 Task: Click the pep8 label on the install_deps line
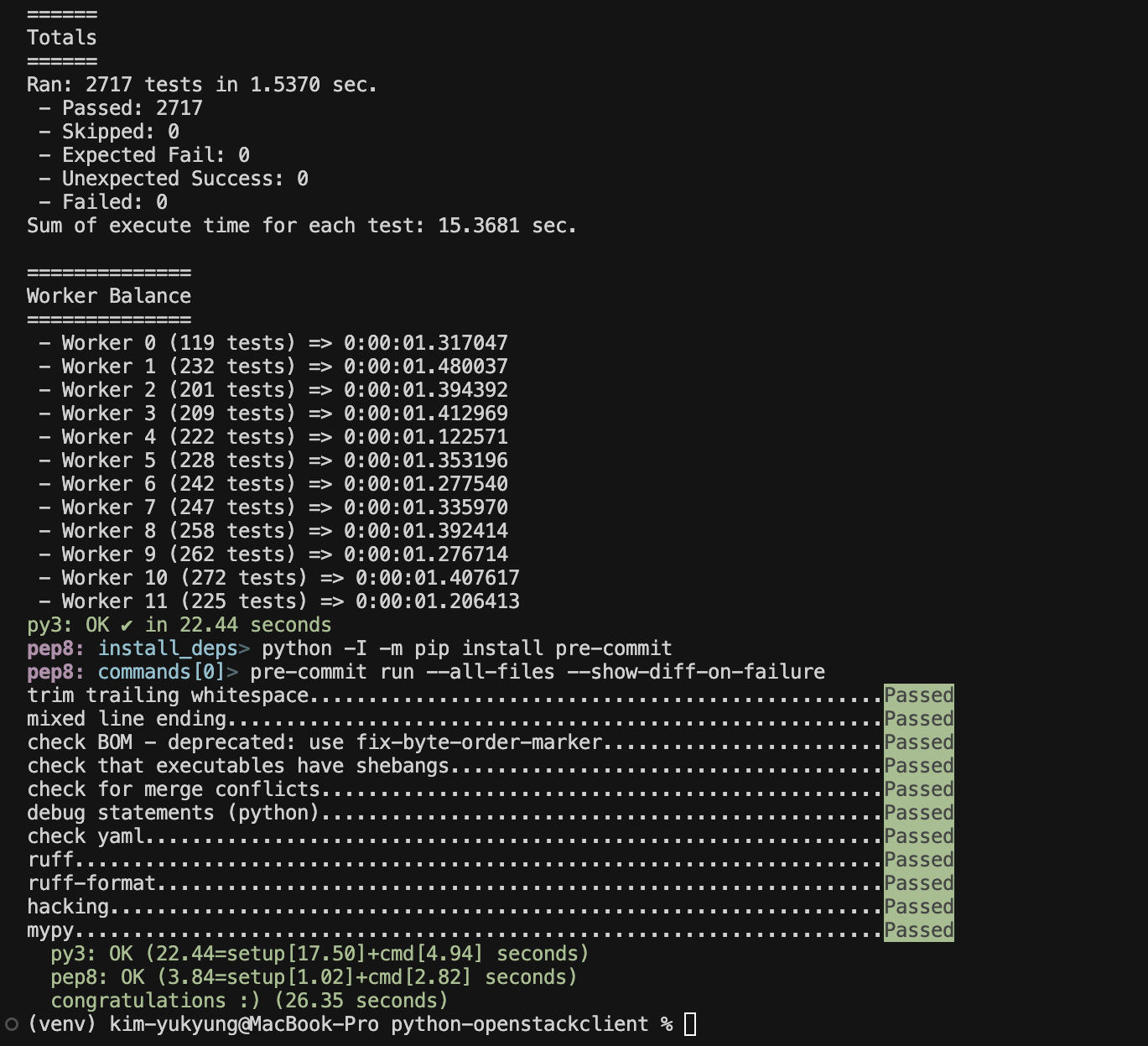pyautogui.click(x=52, y=648)
